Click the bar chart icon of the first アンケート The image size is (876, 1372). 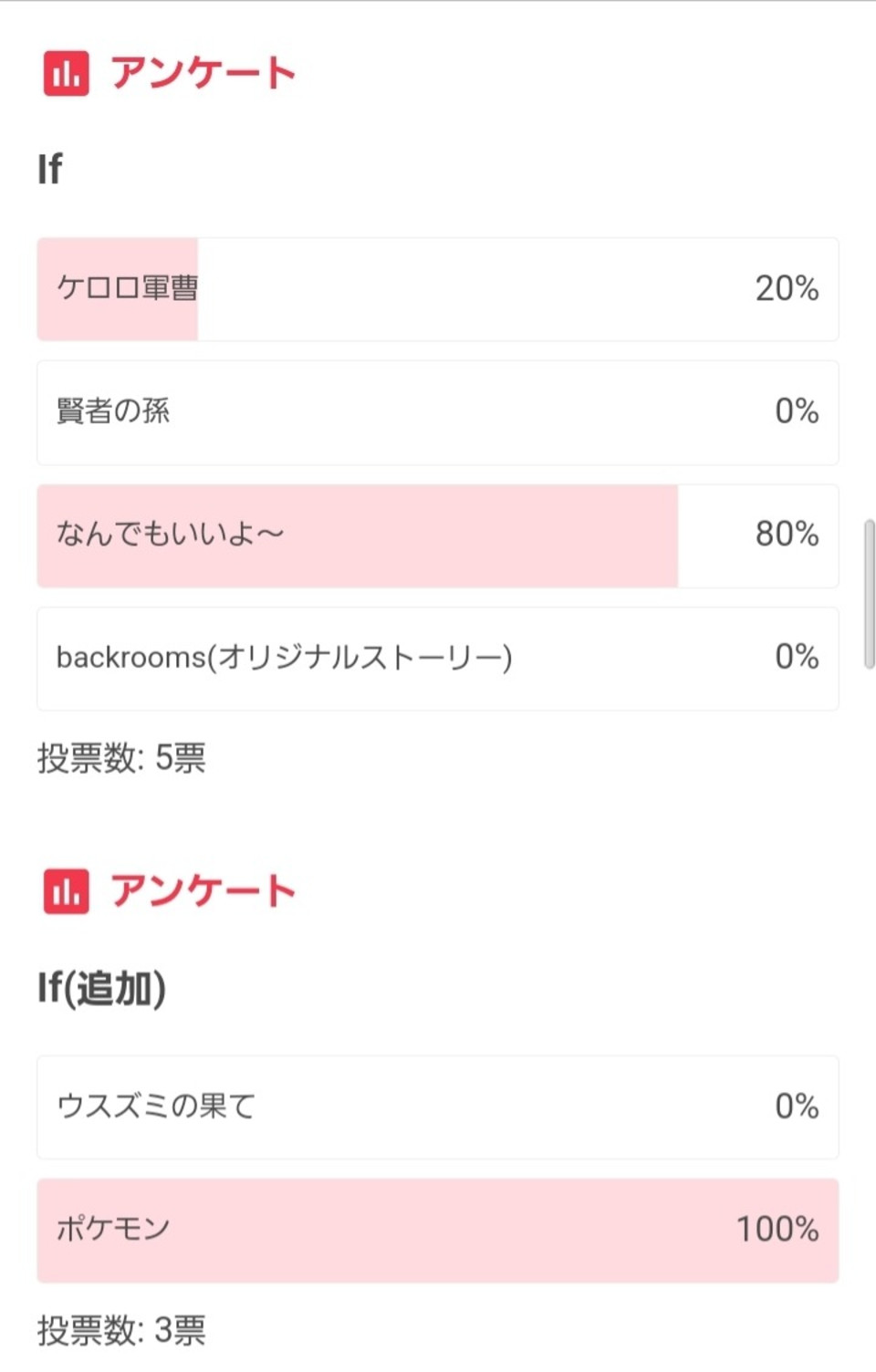tap(66, 73)
